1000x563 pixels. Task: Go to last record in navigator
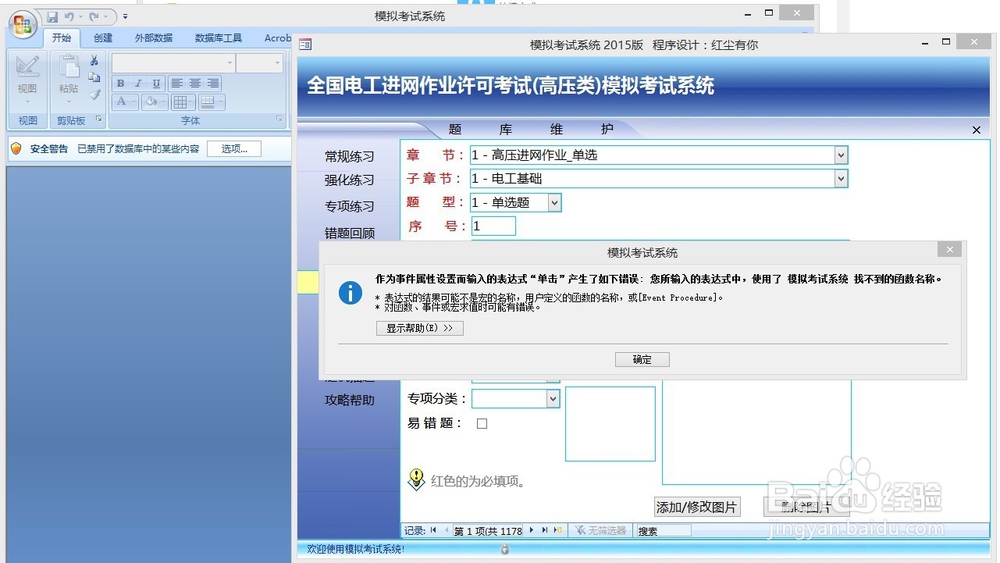[x=545, y=530]
